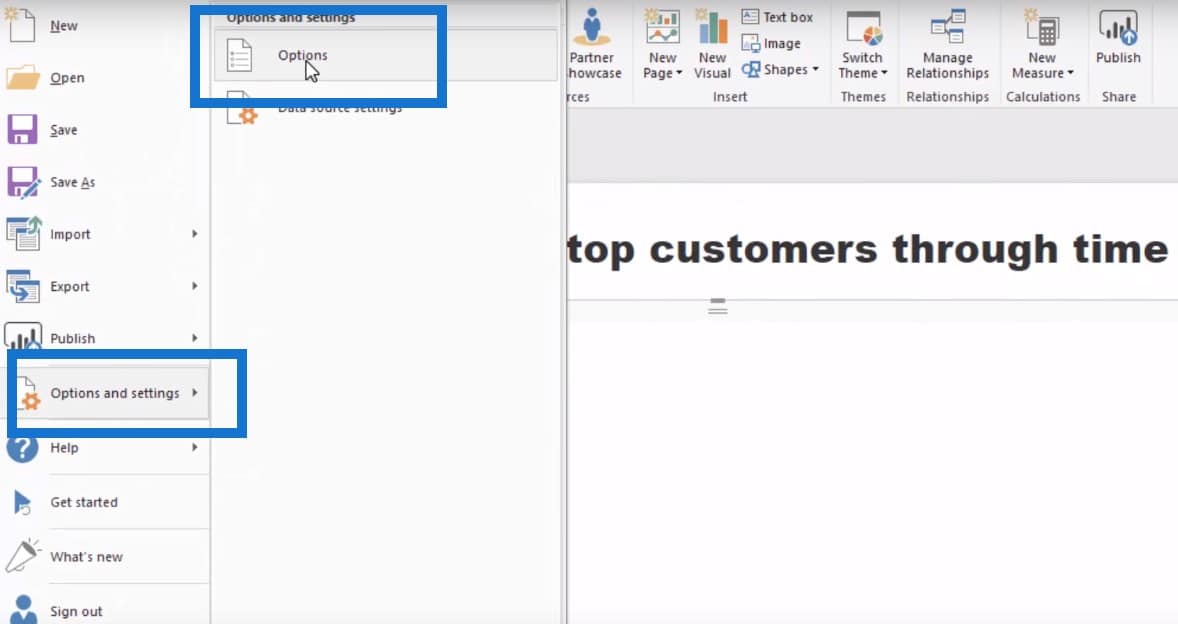Viewport: 1178px width, 624px height.
Task: Click the Help question mark icon
Action: pos(23,448)
